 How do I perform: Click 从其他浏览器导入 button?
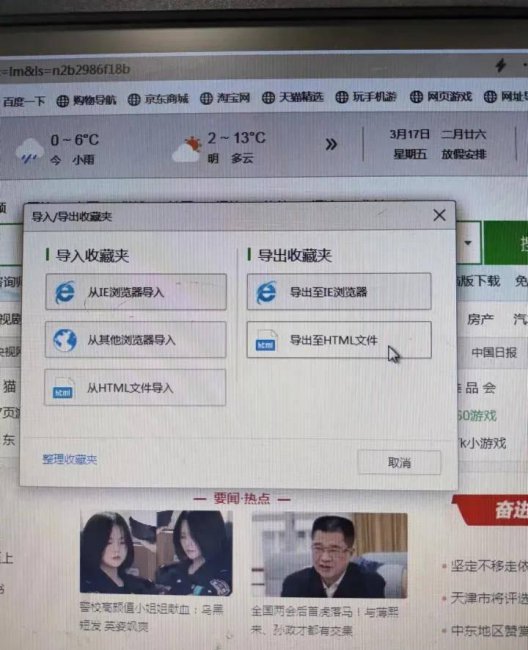136,340
